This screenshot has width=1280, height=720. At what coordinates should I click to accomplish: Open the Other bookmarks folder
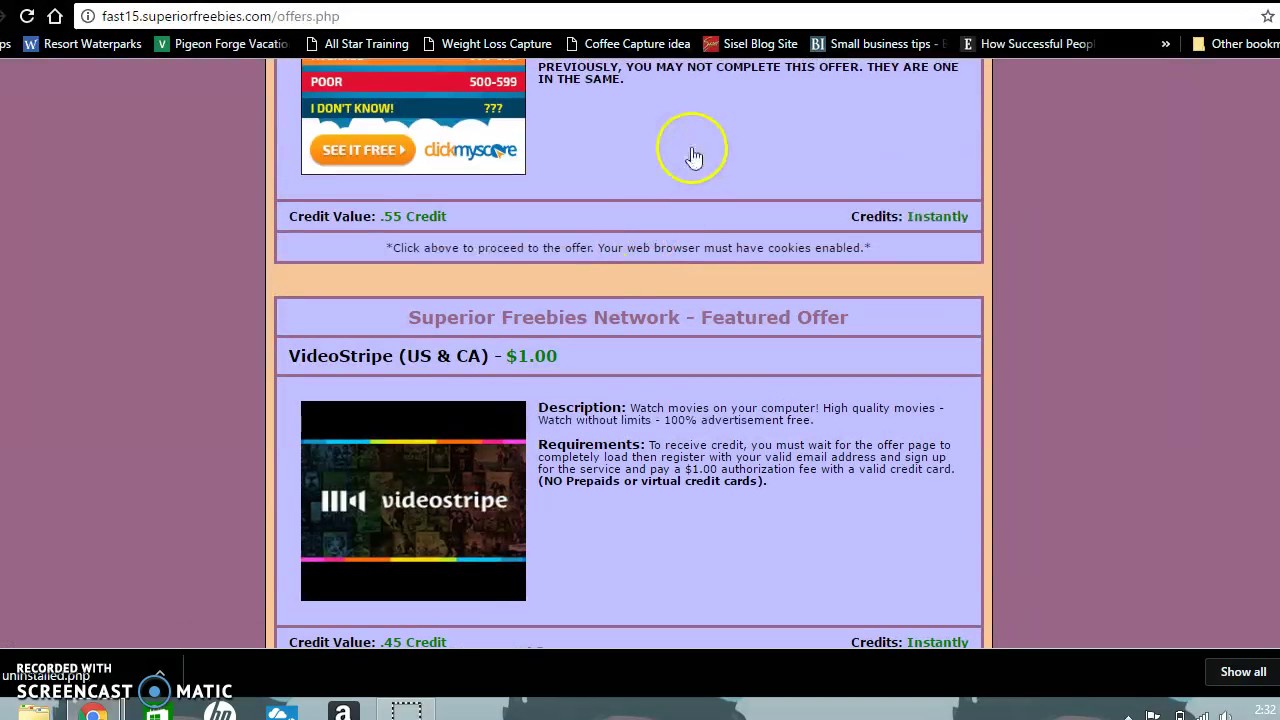pos(1235,44)
